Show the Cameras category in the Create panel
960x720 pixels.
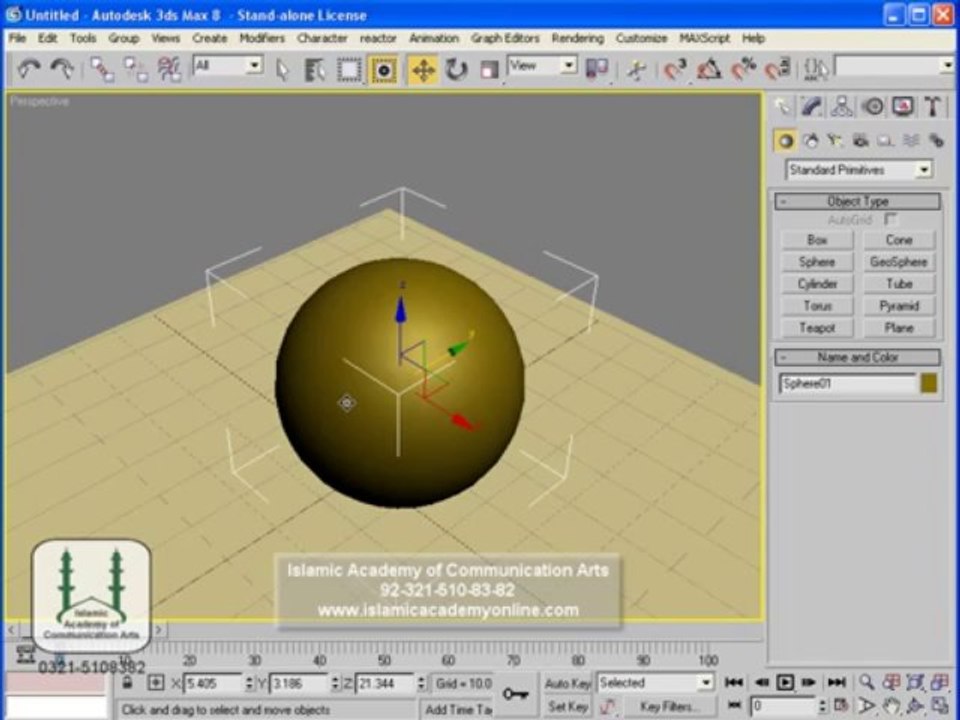click(x=860, y=141)
